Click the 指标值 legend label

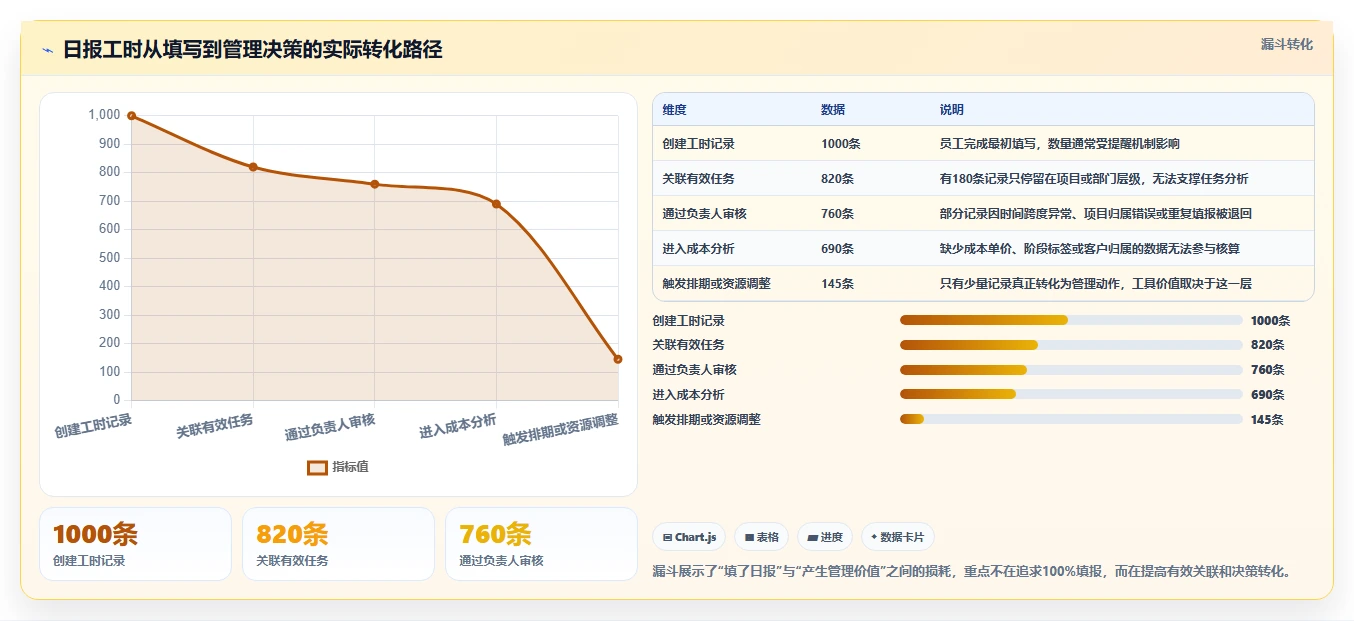click(x=350, y=467)
